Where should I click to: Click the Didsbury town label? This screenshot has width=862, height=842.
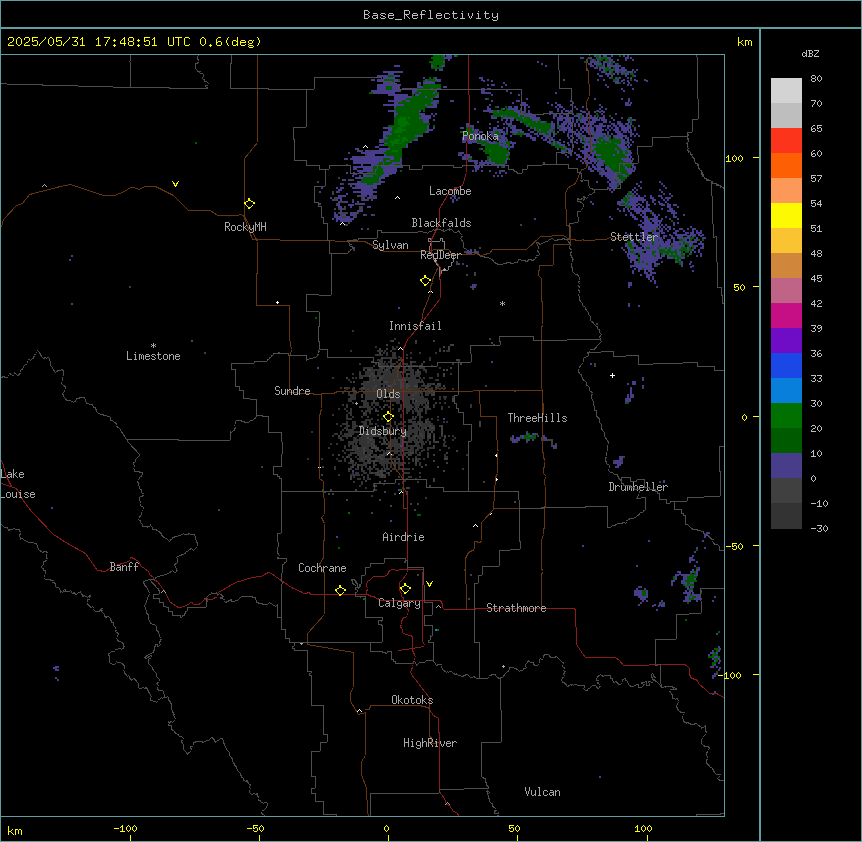point(383,431)
